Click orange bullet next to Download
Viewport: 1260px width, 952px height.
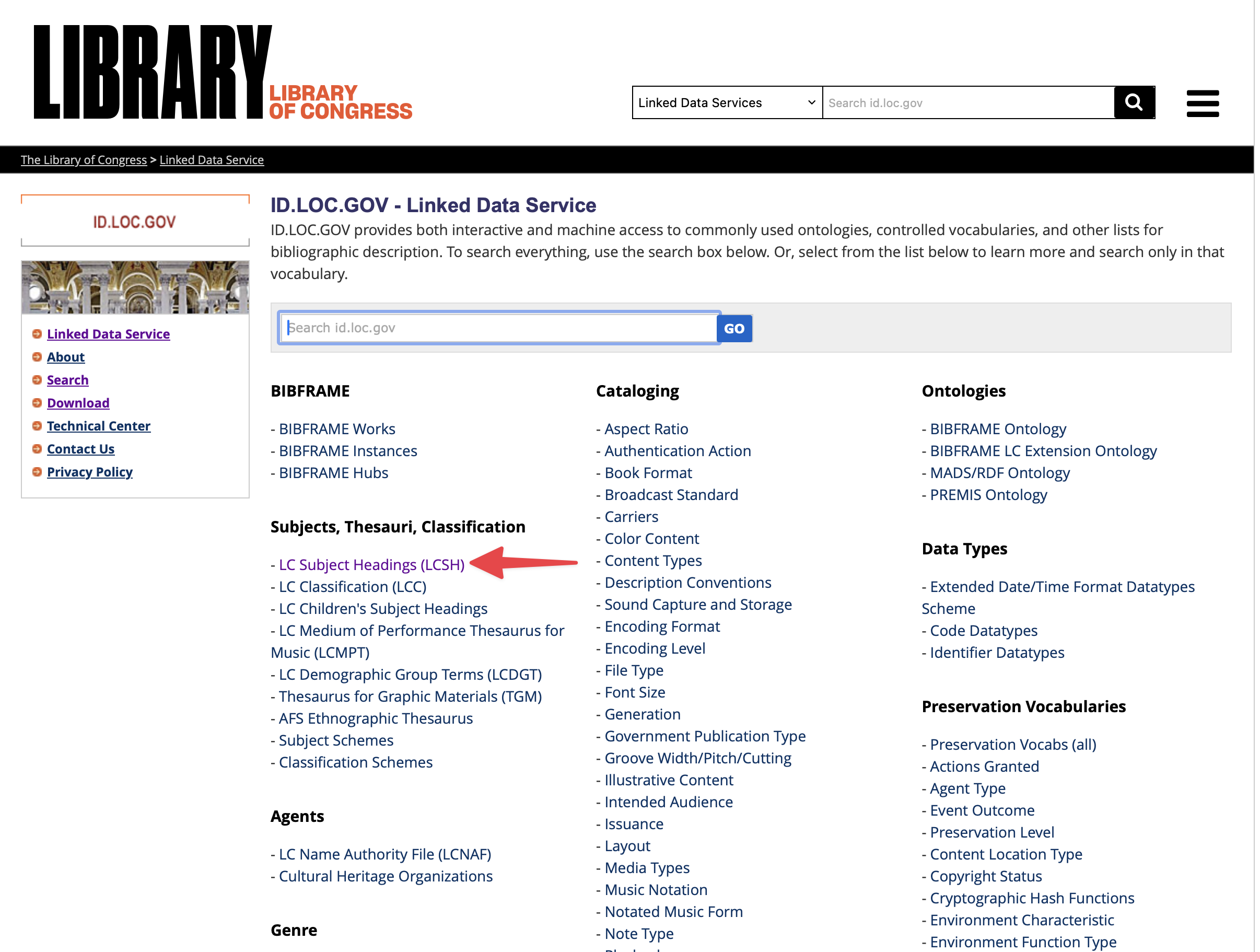(x=37, y=403)
